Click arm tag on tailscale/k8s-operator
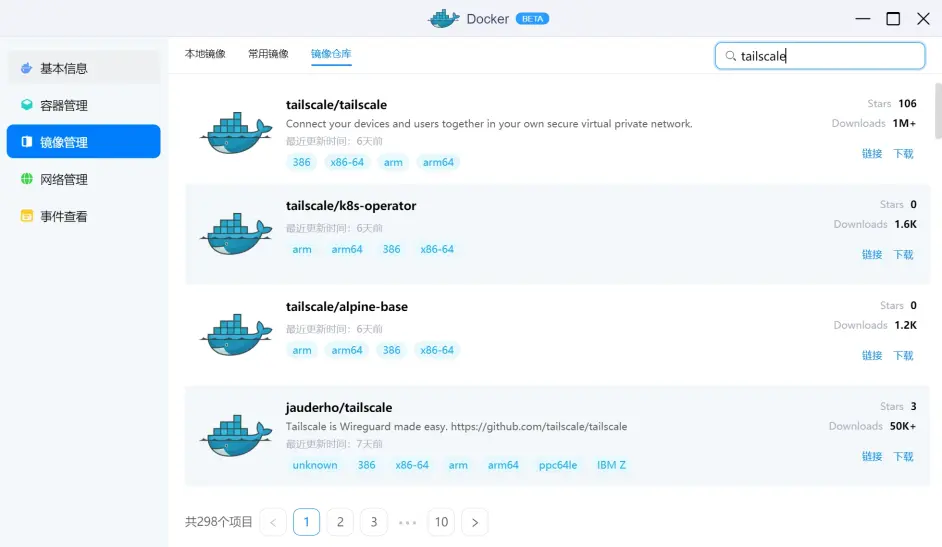The image size is (942, 547). click(x=302, y=249)
